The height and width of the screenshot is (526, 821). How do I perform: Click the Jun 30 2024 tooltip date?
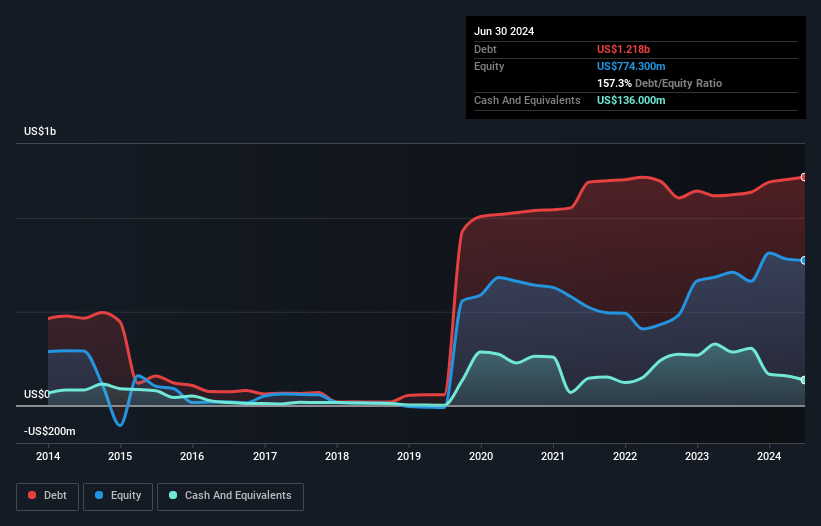click(x=504, y=31)
